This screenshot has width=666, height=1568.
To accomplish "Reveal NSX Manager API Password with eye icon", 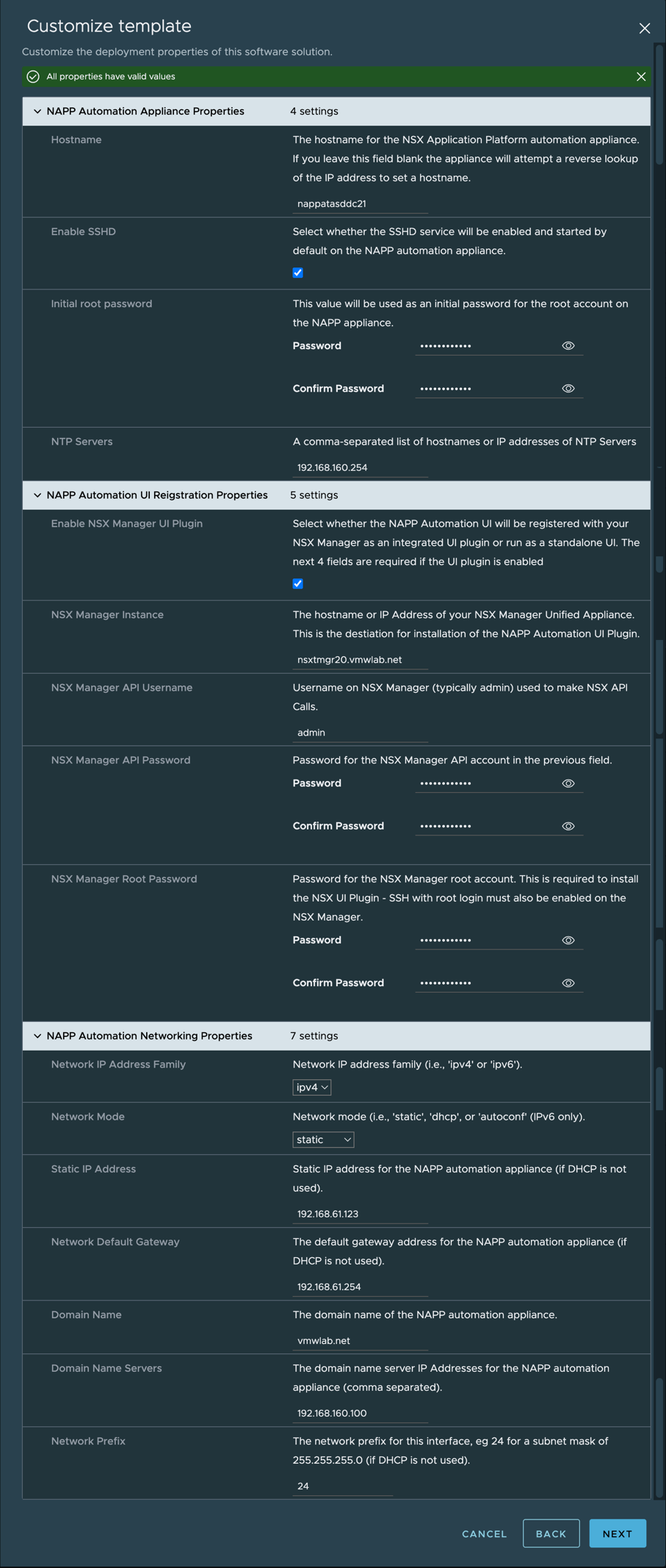I will point(568,783).
